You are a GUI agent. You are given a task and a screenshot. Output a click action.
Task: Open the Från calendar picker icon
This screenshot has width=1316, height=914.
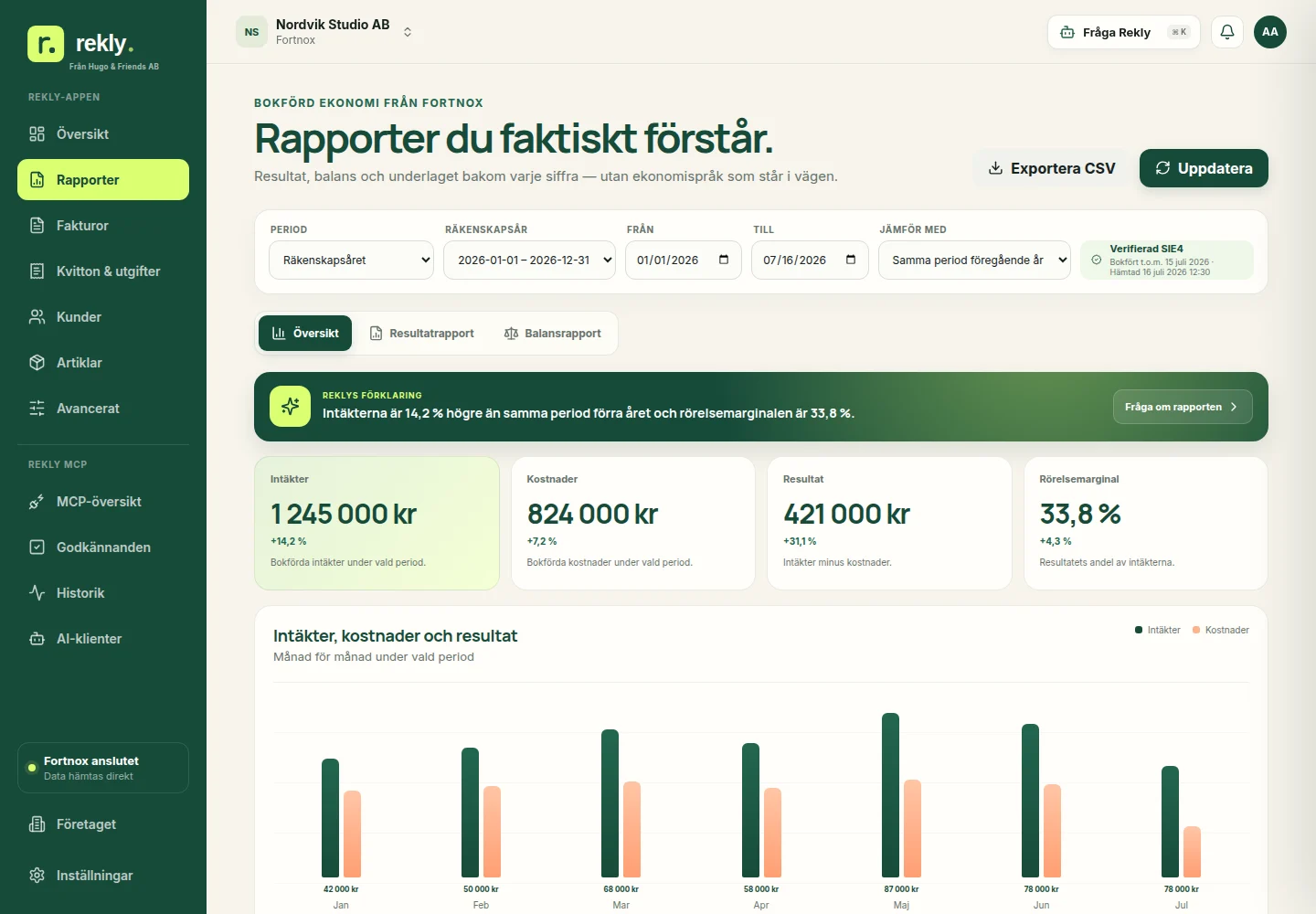point(724,260)
